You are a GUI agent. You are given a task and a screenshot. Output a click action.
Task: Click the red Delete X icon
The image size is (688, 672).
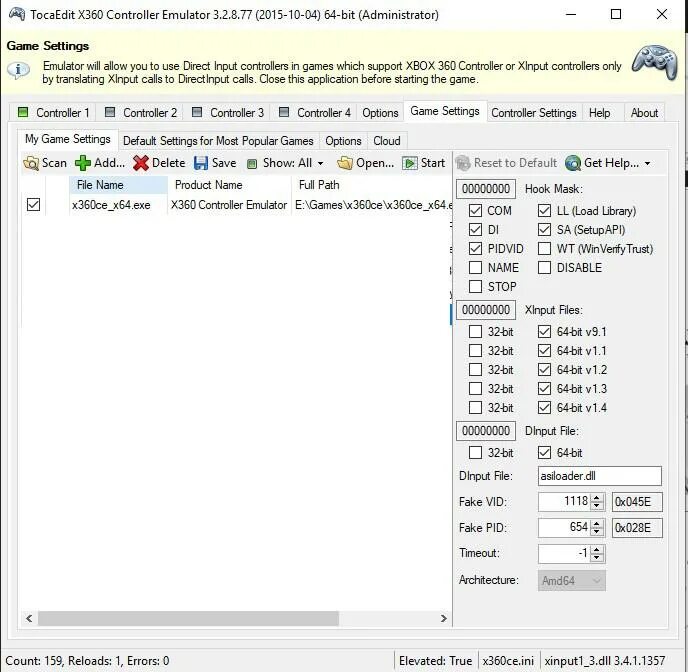click(x=141, y=163)
